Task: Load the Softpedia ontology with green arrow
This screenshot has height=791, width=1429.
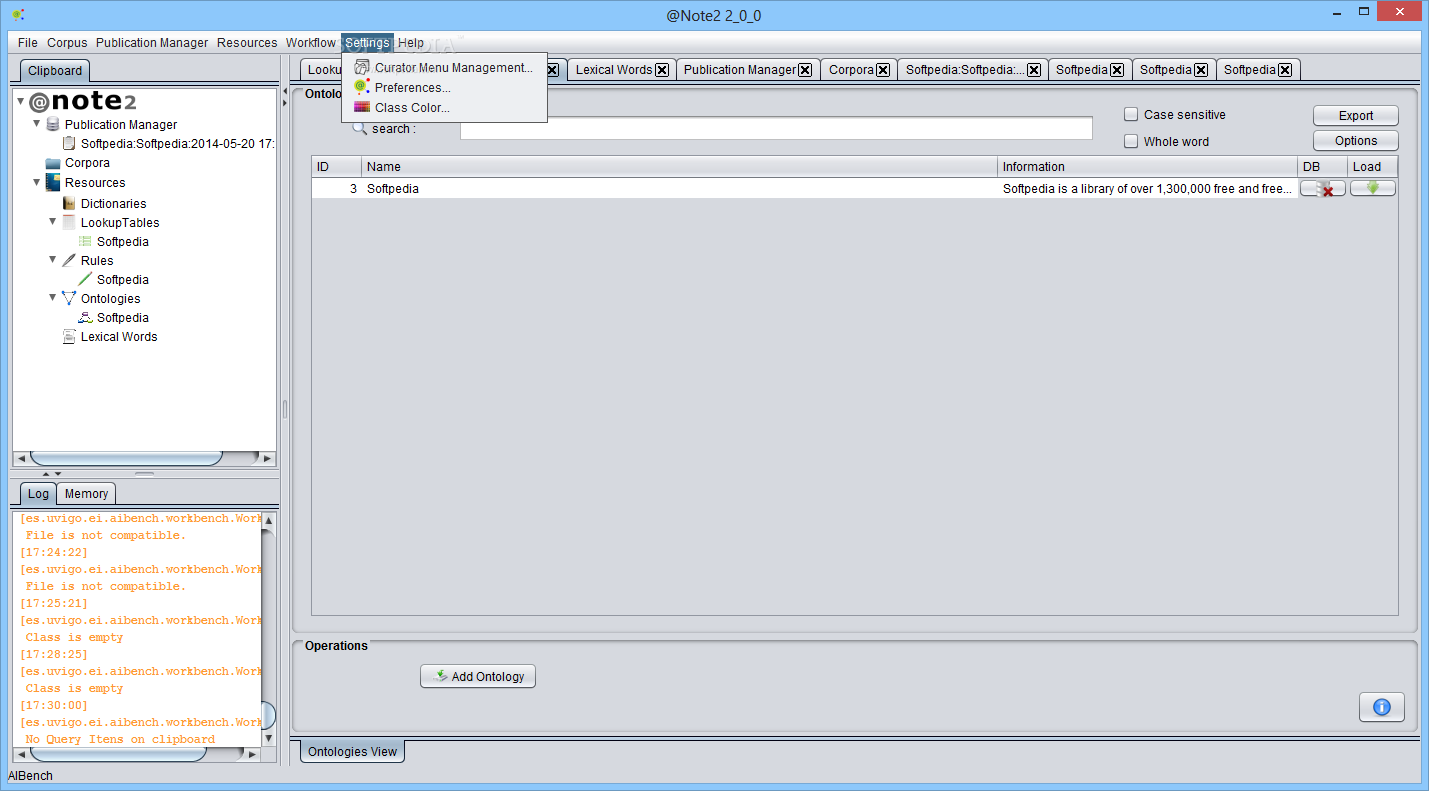Action: click(1373, 188)
